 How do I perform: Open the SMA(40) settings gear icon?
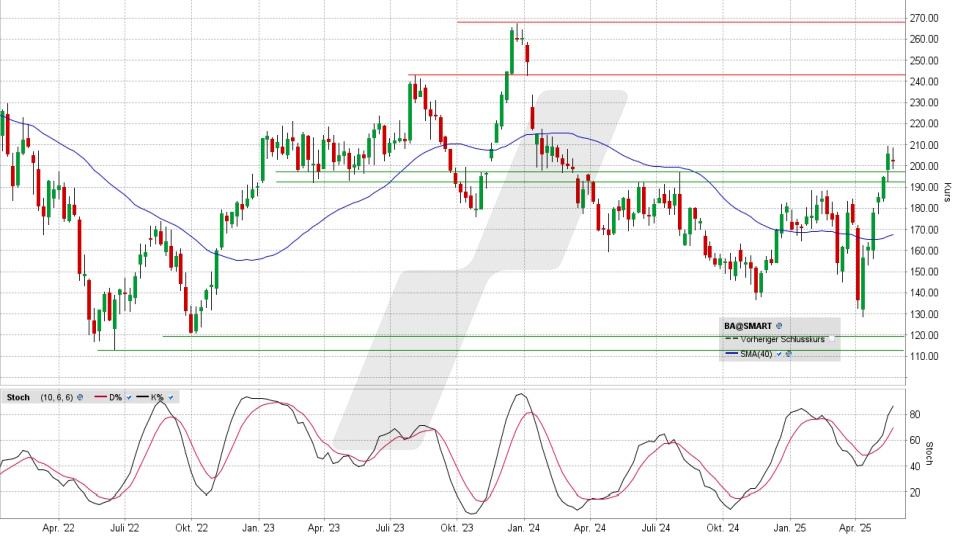[x=789, y=354]
